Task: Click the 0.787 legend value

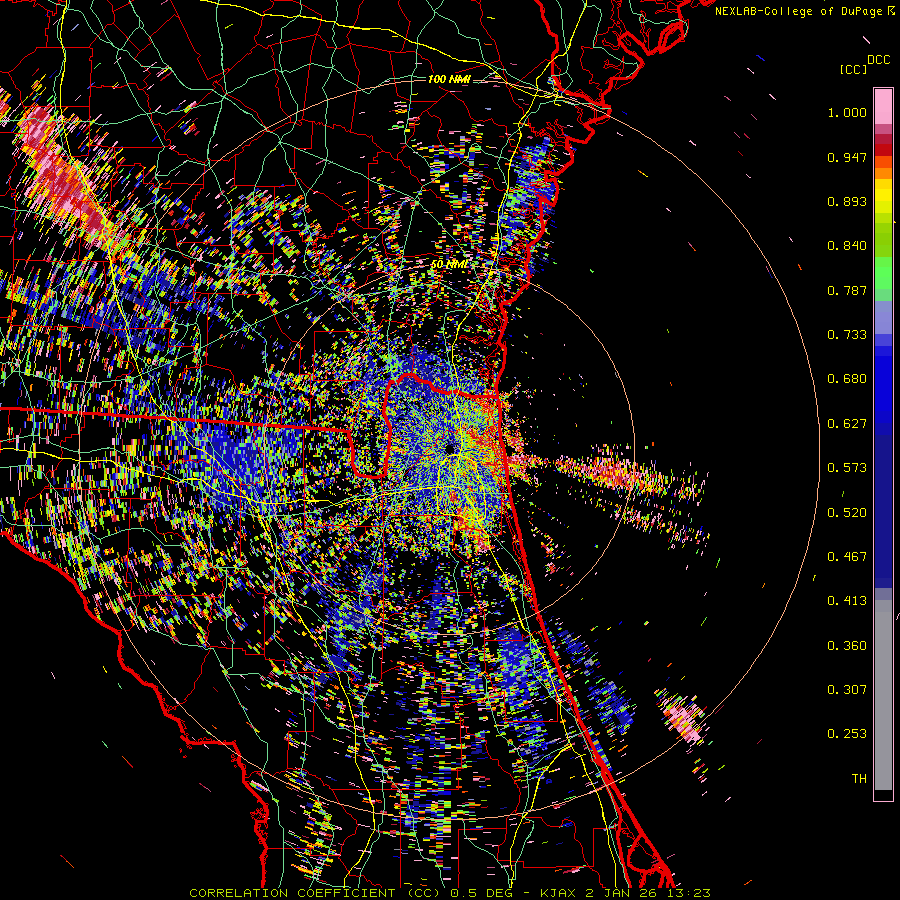Action: [x=847, y=290]
